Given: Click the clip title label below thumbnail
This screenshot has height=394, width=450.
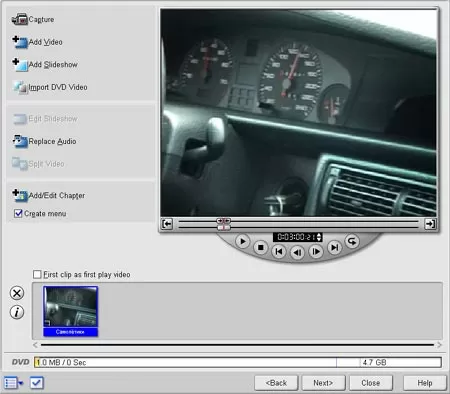Looking at the screenshot, I should pos(70,332).
